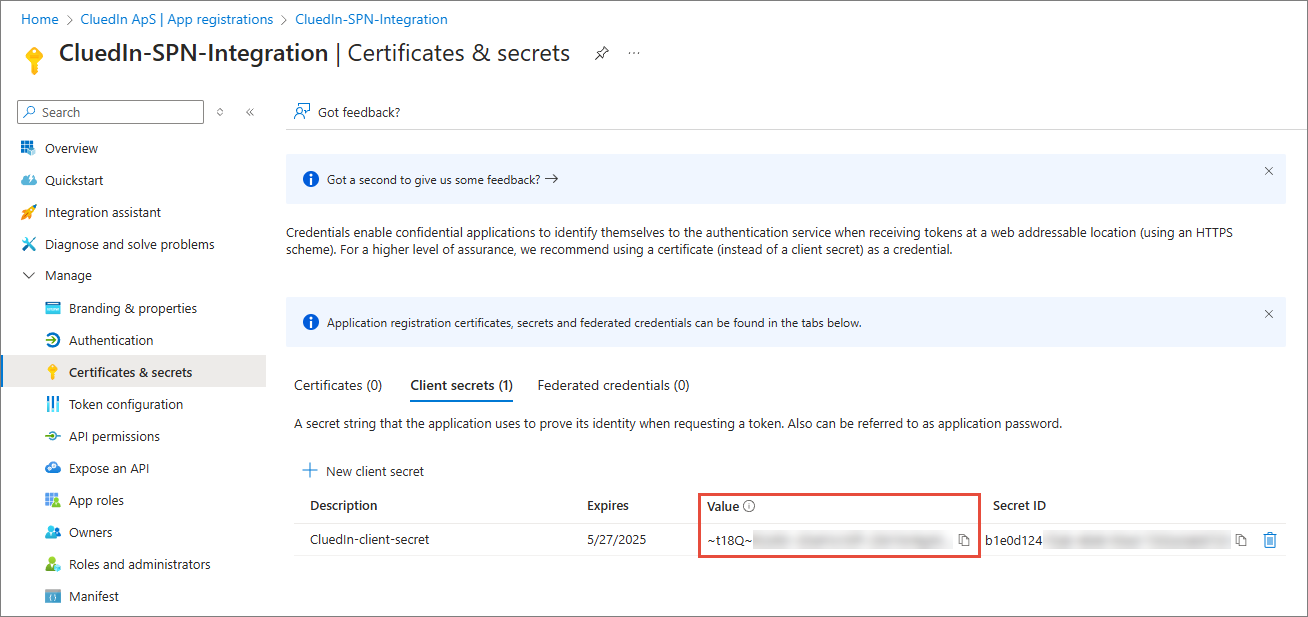Click the Got feedback person icon
The image size is (1308, 617).
pyautogui.click(x=302, y=112)
